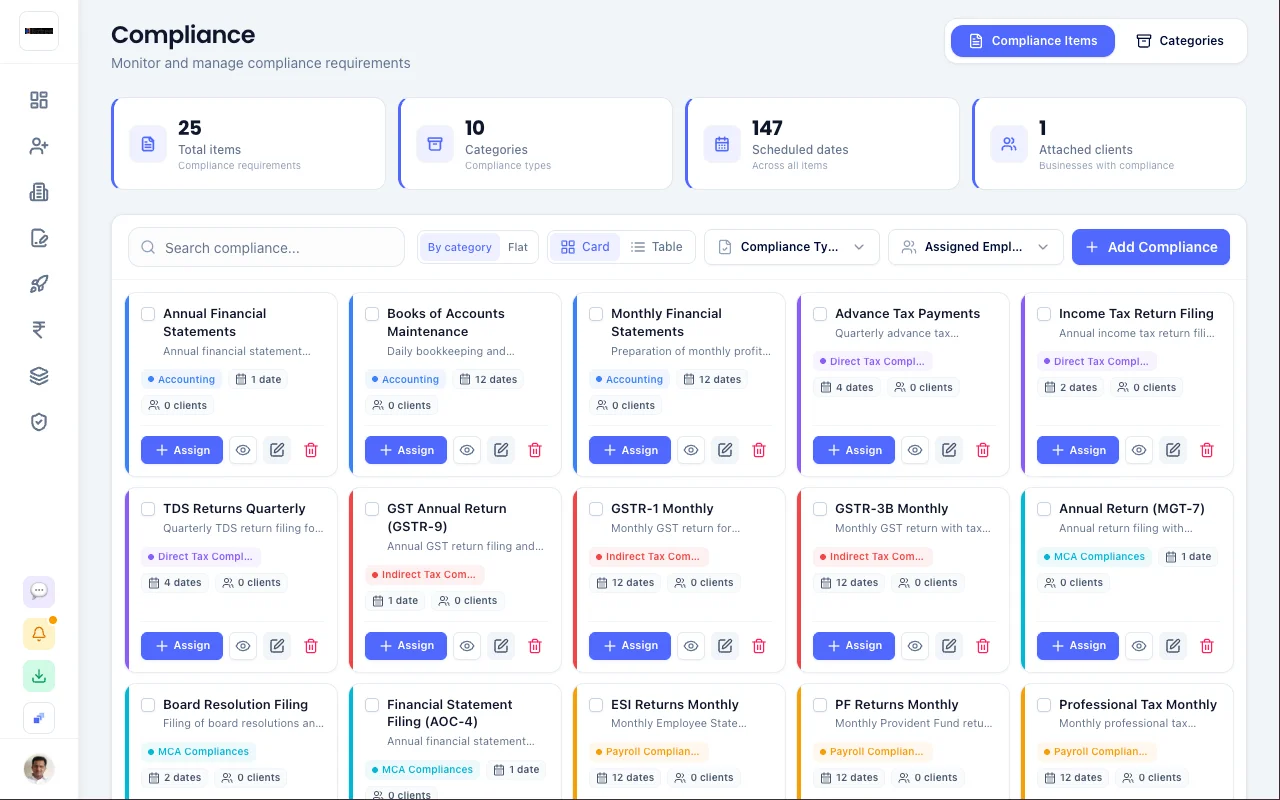Click the MCA Compliances tag on Annual Return (MGT-7)
Viewport: 1280px width, 800px height.
click(x=1093, y=557)
